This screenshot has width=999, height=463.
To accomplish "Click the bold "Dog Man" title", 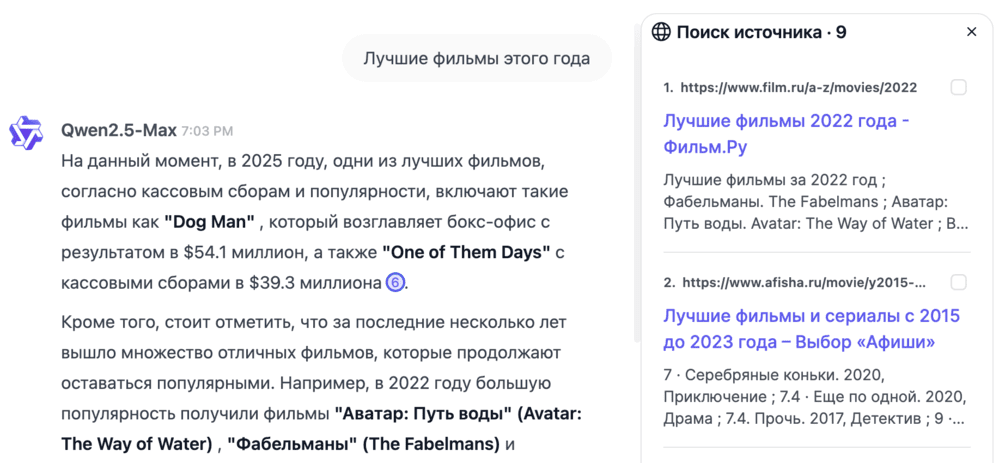I will pos(210,221).
